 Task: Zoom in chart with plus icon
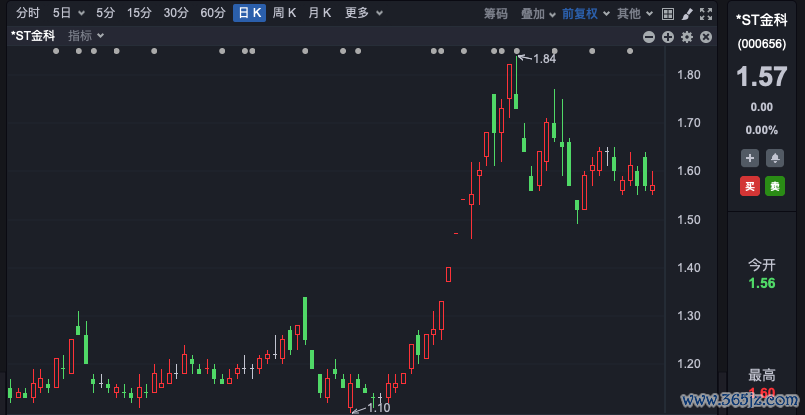pos(667,36)
